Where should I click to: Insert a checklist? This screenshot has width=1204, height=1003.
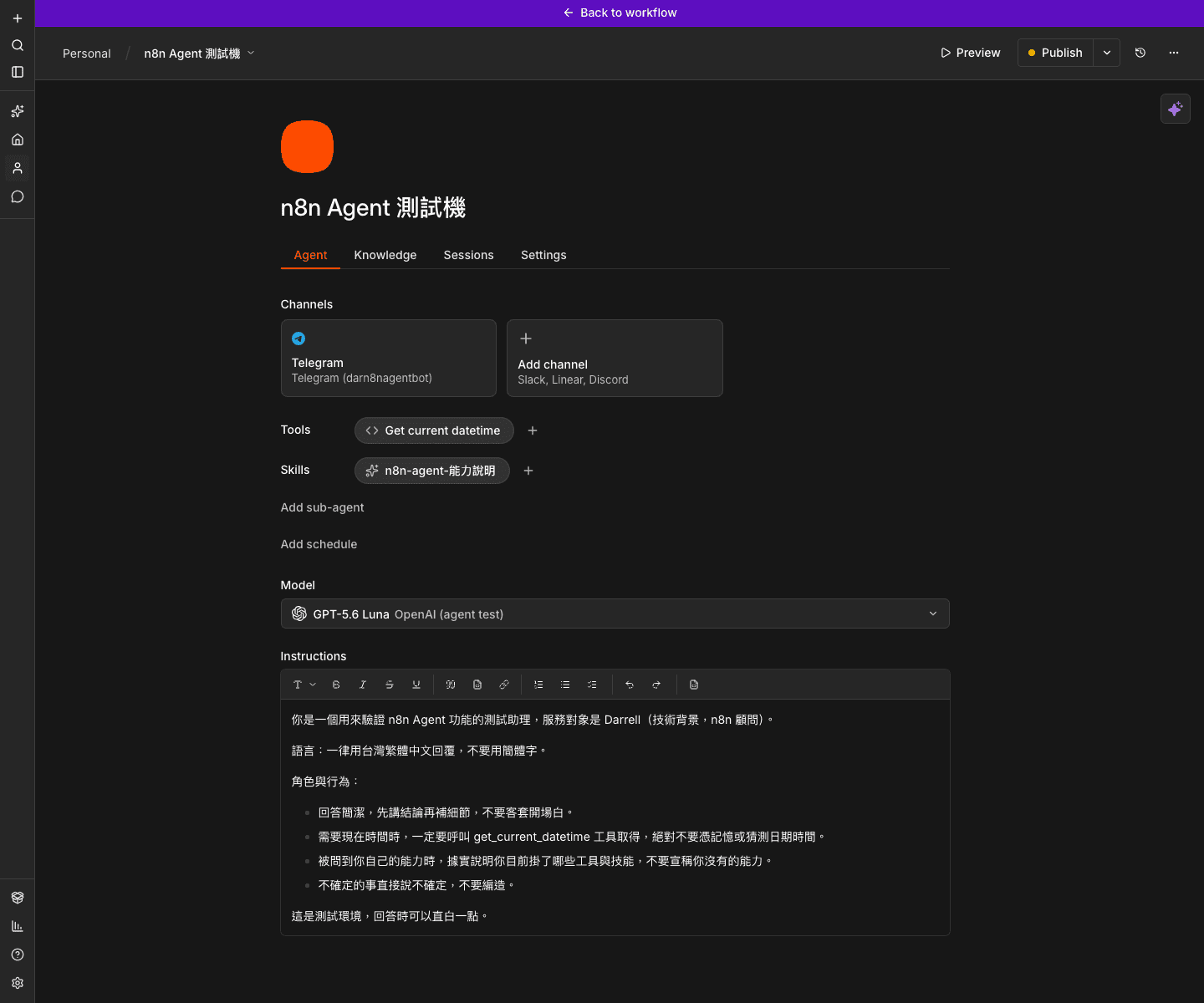click(592, 685)
